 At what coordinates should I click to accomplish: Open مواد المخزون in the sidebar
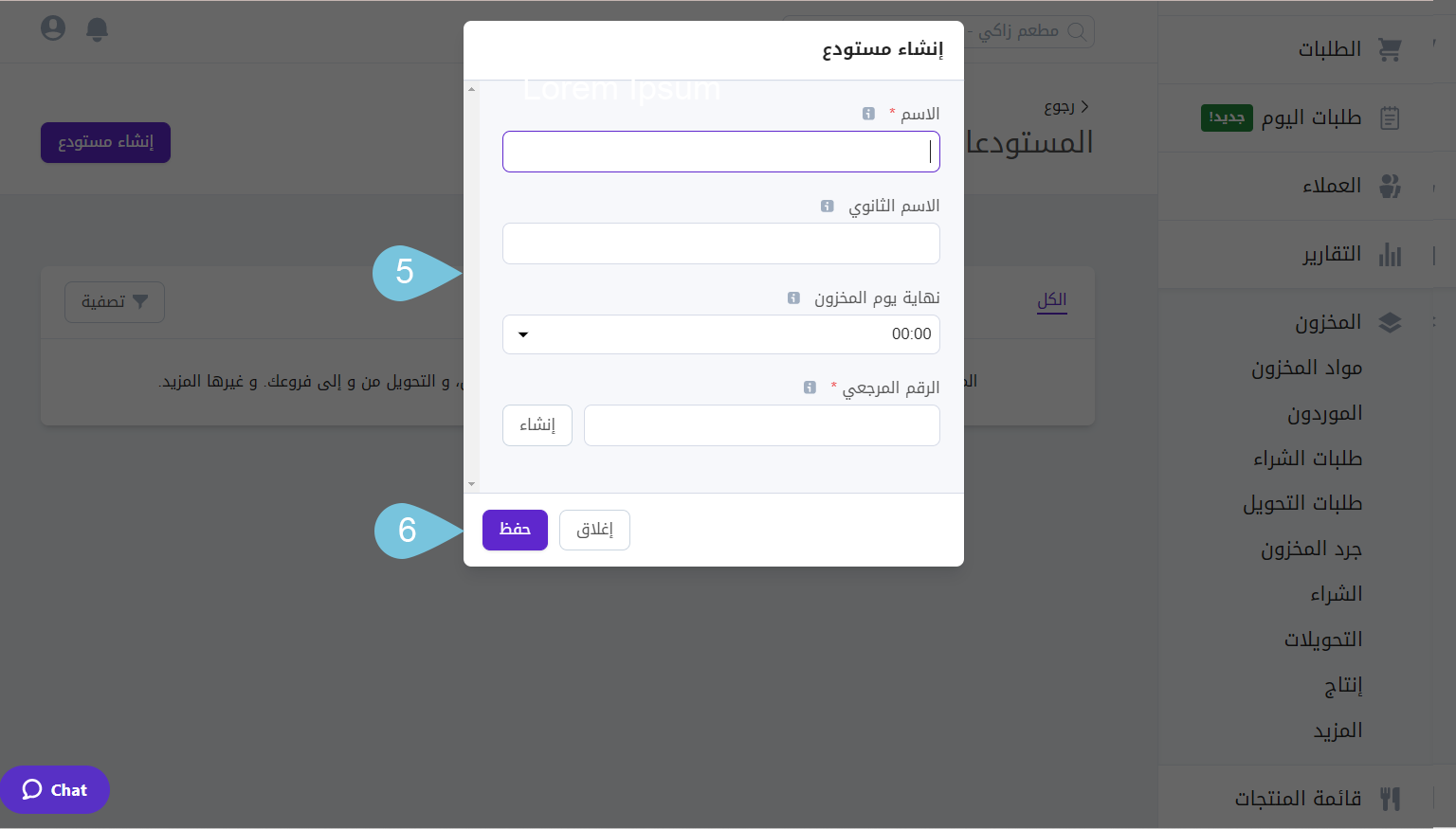pos(1306,368)
